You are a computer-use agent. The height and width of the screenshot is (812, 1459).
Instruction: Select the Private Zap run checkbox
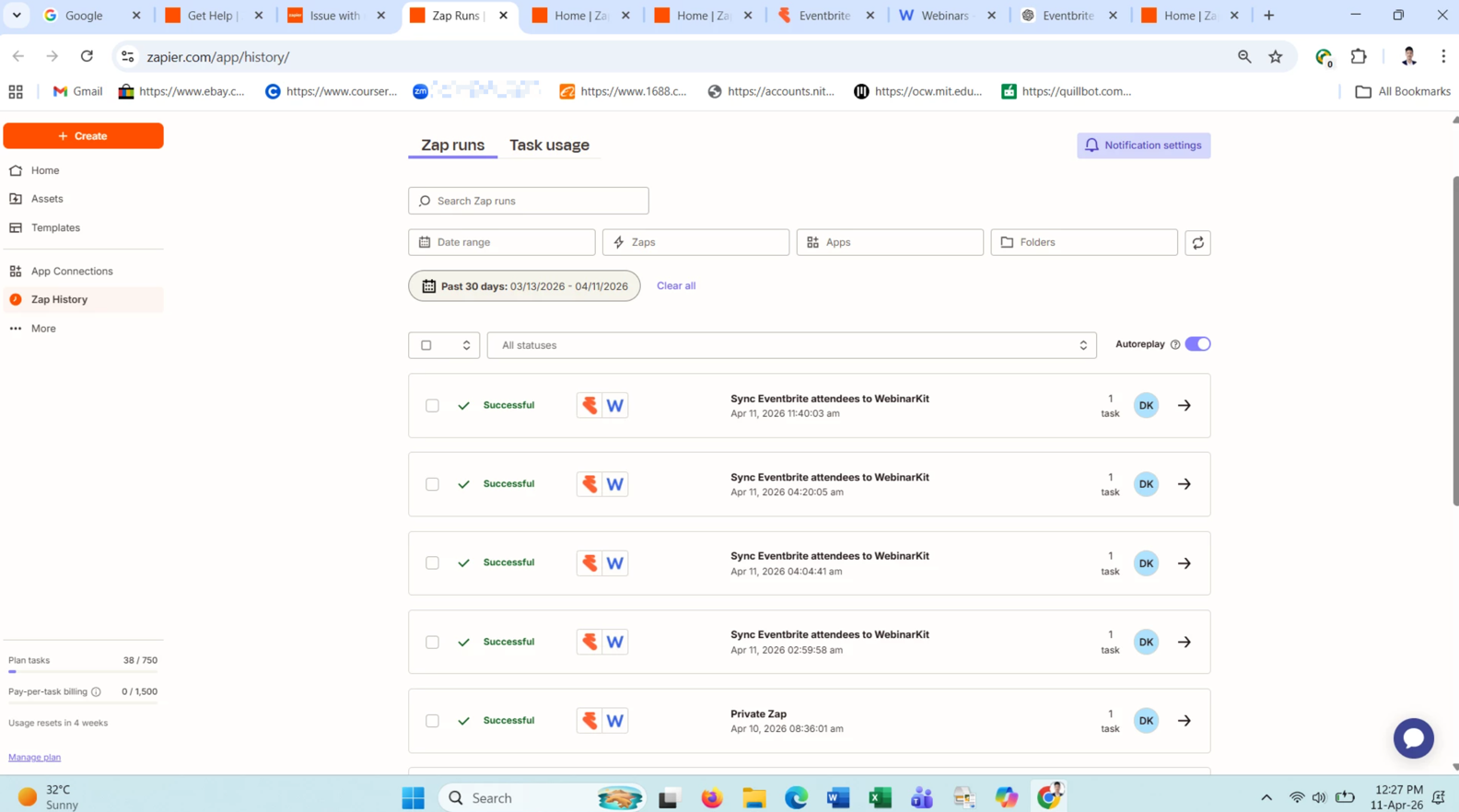tap(432, 721)
